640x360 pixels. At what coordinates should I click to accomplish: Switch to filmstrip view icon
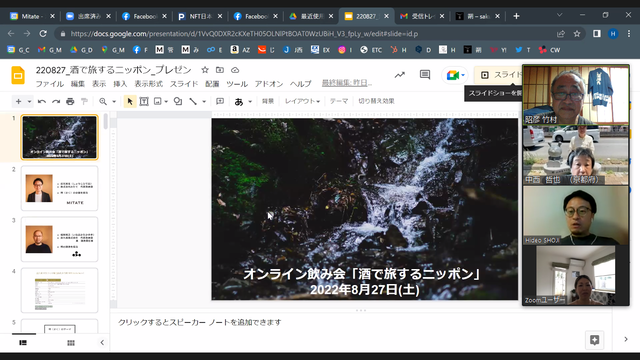pyautogui.click(x=23, y=343)
